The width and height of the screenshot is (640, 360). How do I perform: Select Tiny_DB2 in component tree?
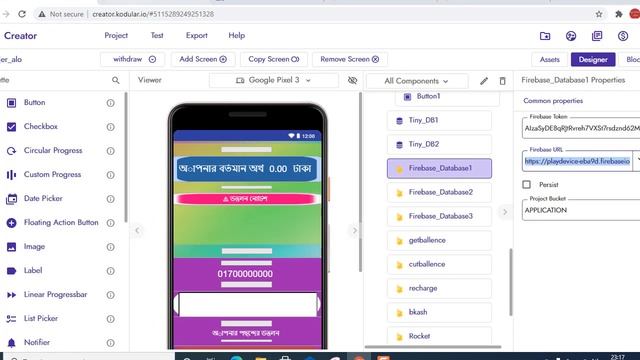(x=439, y=144)
